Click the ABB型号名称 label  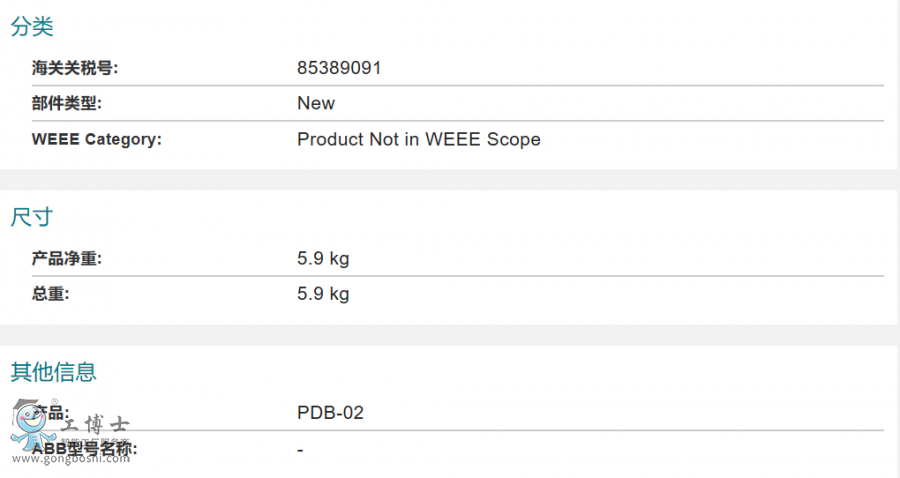click(85, 449)
